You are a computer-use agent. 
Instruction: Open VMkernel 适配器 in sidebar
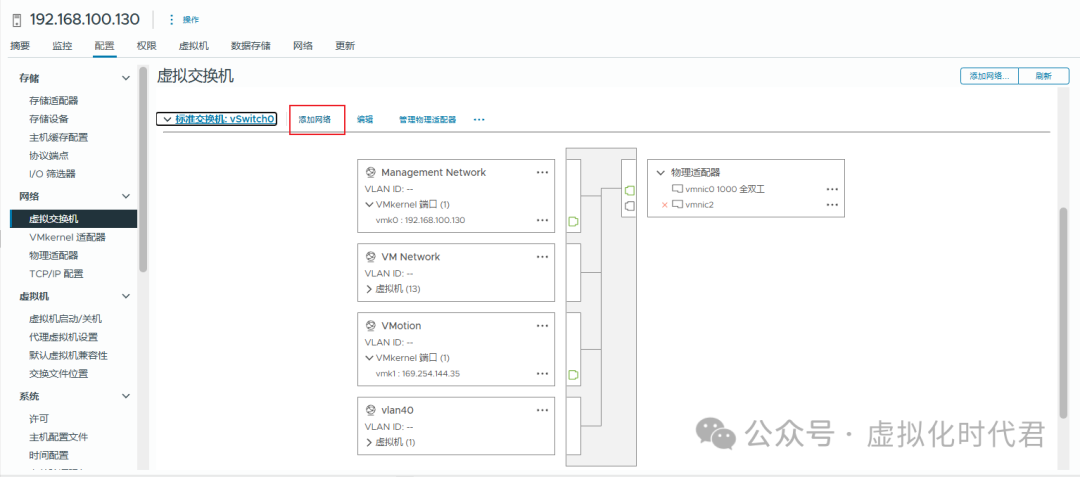[x=68, y=237]
